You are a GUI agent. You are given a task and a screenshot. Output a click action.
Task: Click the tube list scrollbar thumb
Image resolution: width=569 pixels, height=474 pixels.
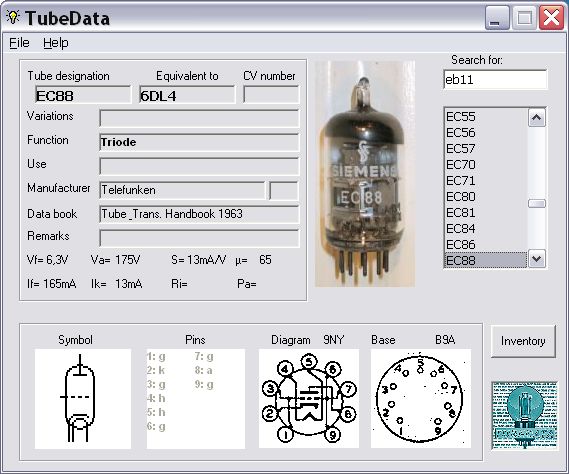point(537,204)
